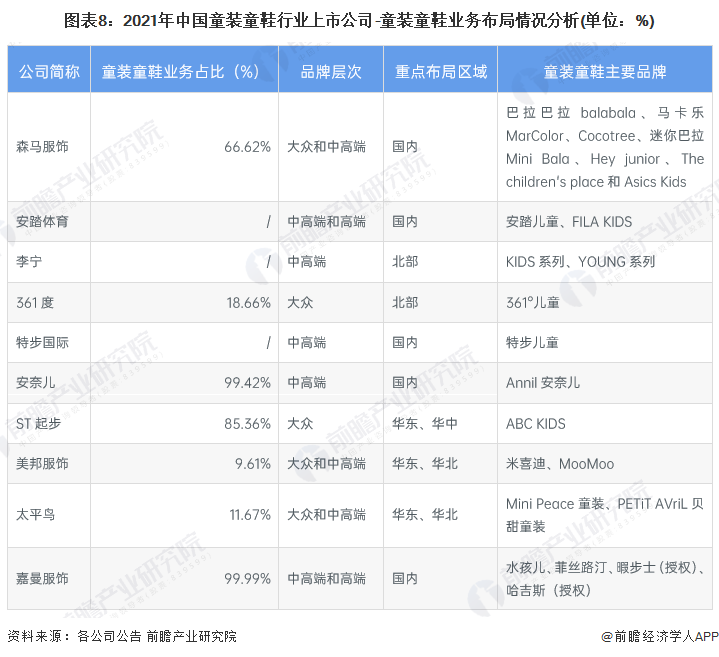
Task: Click the 361 度 company cell
Action: [49, 303]
